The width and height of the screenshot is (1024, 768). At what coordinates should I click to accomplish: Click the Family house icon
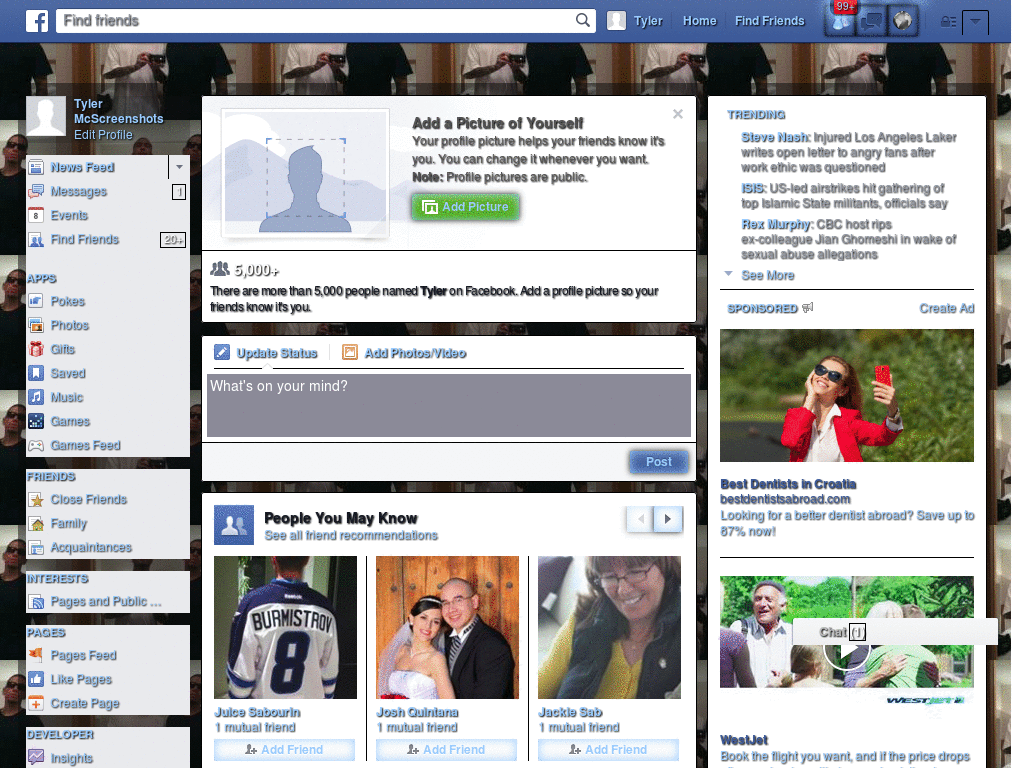pyautogui.click(x=36, y=524)
